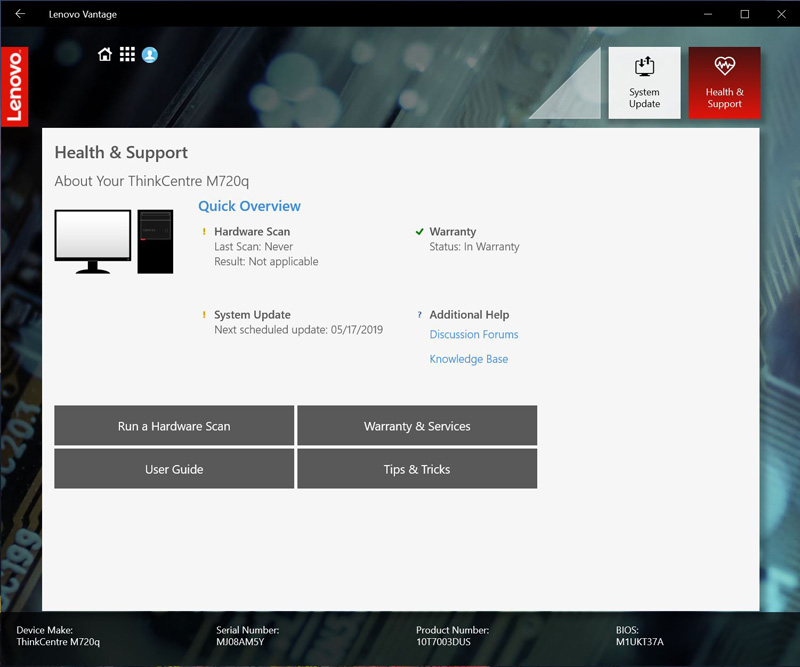Click the Lenovo logo
800x667 pixels.
tap(15, 87)
